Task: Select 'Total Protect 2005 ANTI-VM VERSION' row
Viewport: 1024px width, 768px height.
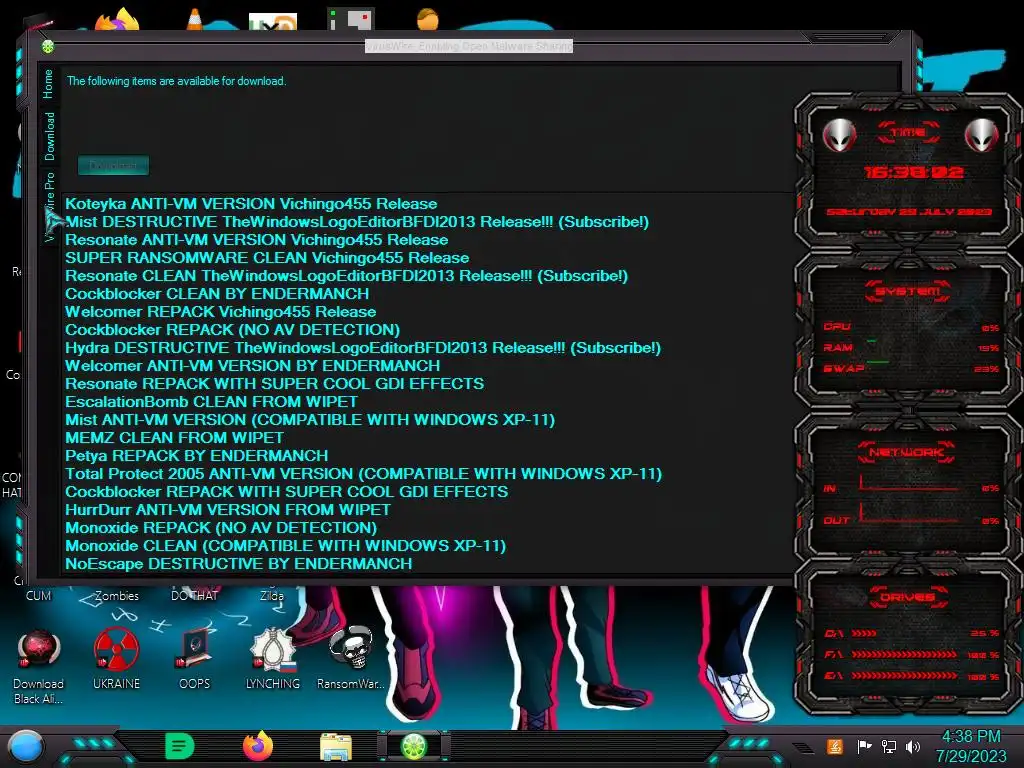Action: click(x=364, y=473)
